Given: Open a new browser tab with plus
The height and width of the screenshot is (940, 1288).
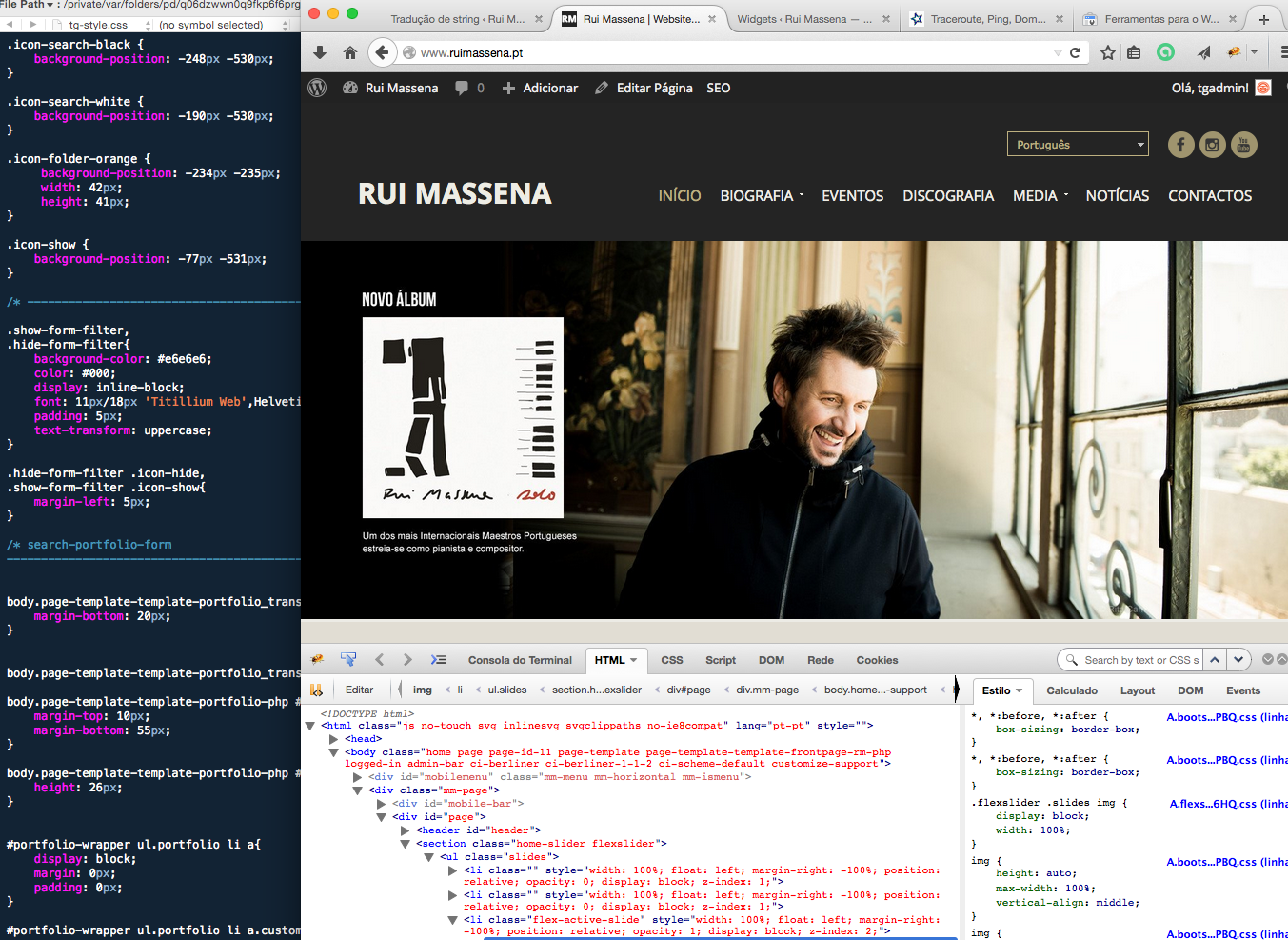Looking at the screenshot, I should click(1264, 19).
